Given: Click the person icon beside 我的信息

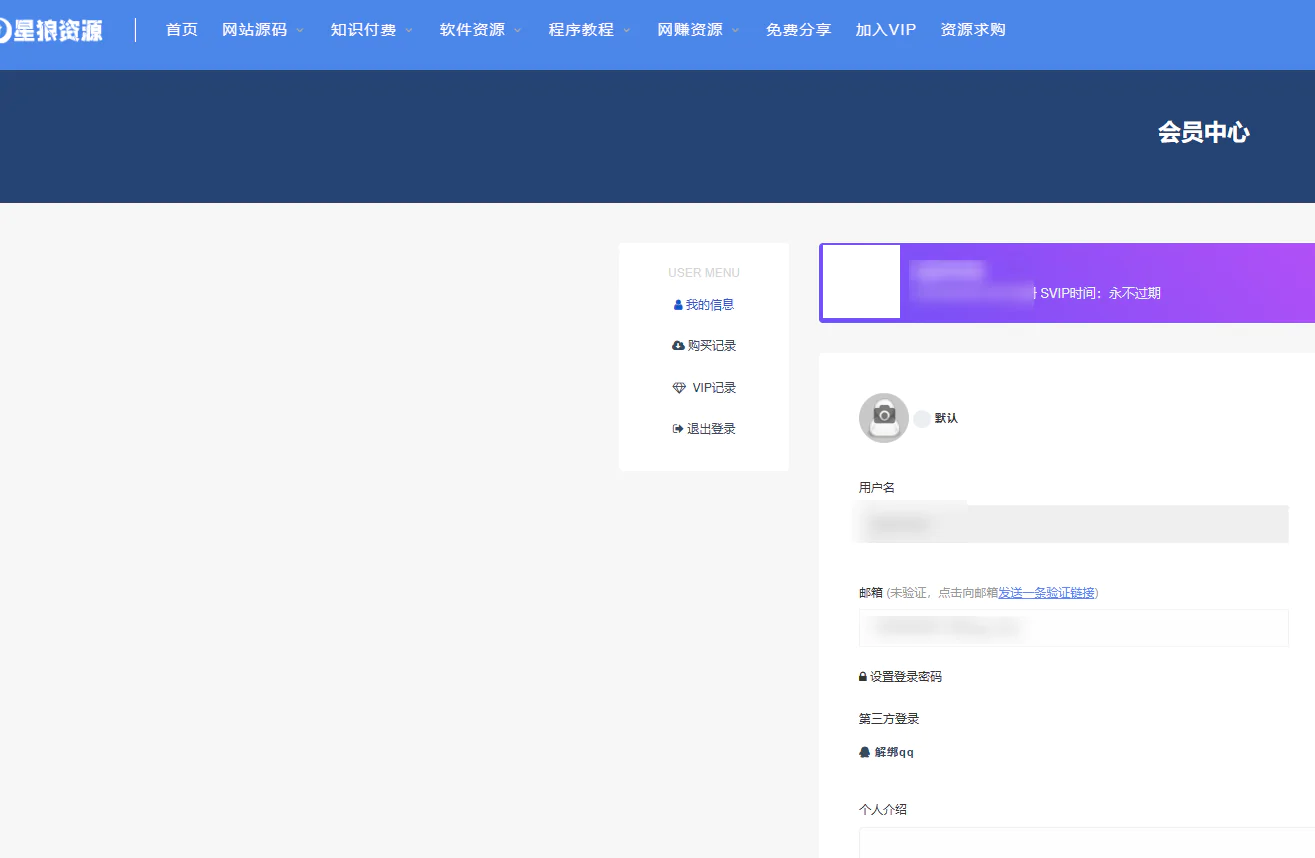Looking at the screenshot, I should [x=678, y=305].
